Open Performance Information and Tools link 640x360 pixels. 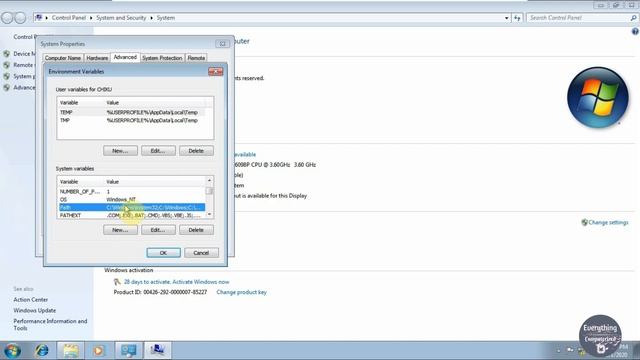pos(50,324)
